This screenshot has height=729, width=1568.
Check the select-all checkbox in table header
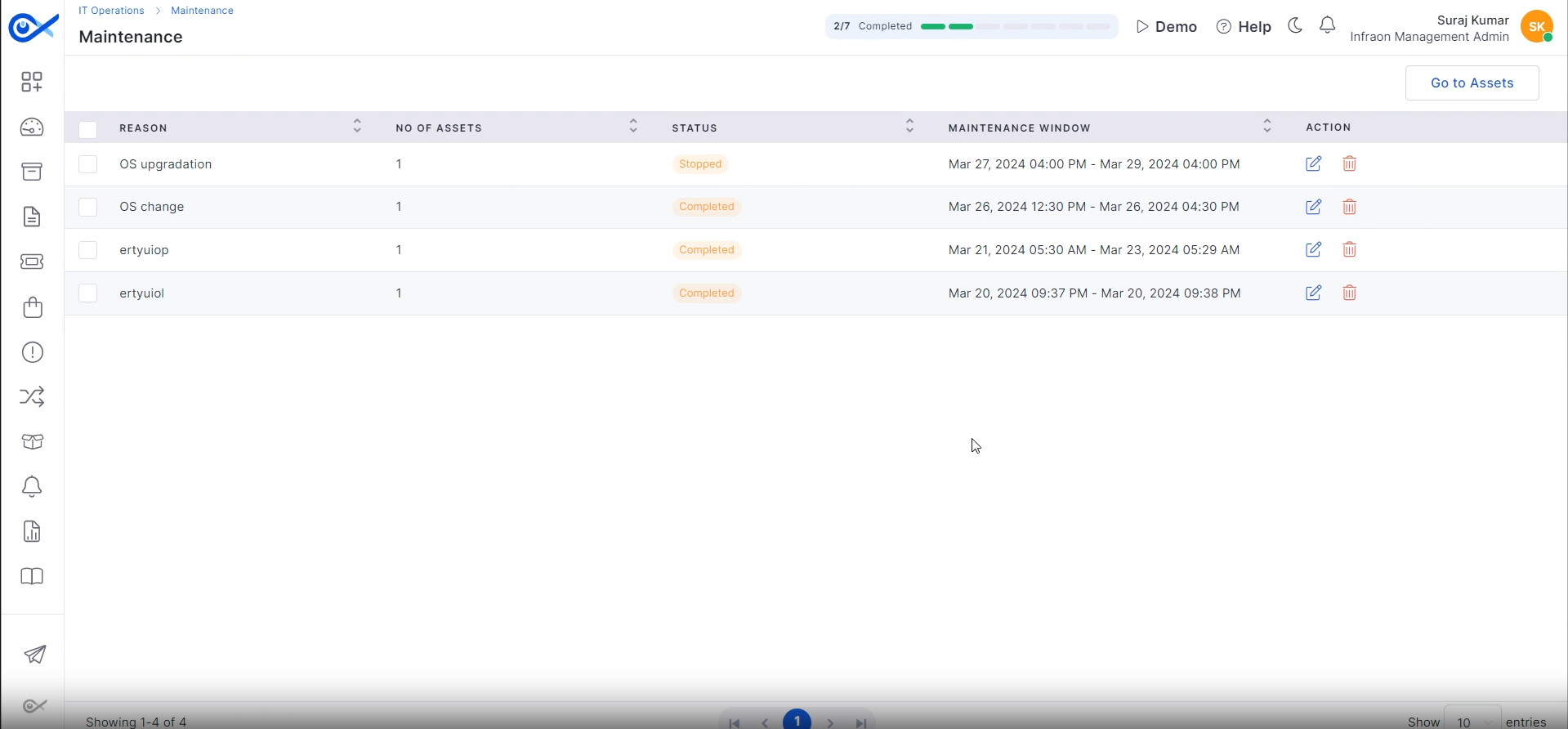88,129
